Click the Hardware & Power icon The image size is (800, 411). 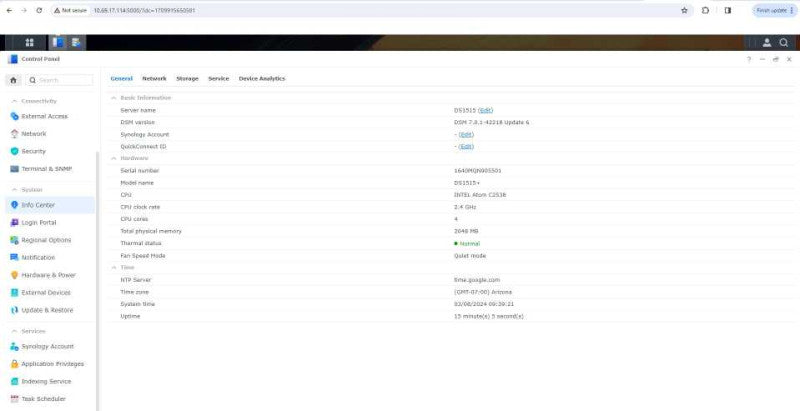14,275
